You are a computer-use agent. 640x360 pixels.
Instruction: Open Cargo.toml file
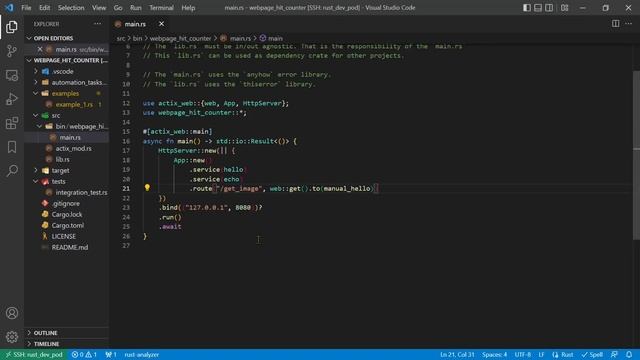(67, 226)
